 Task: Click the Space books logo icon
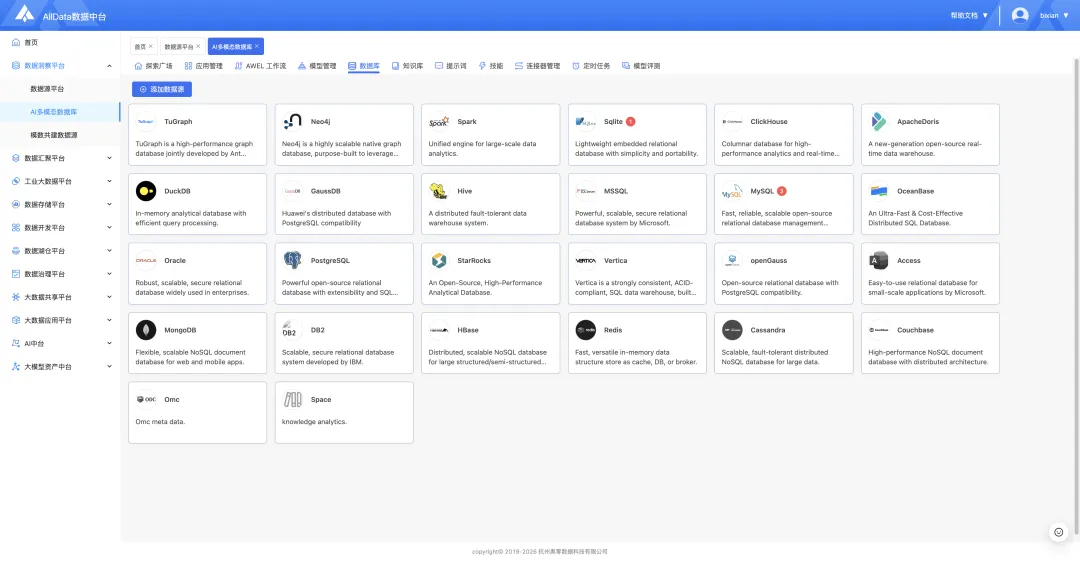(292, 400)
